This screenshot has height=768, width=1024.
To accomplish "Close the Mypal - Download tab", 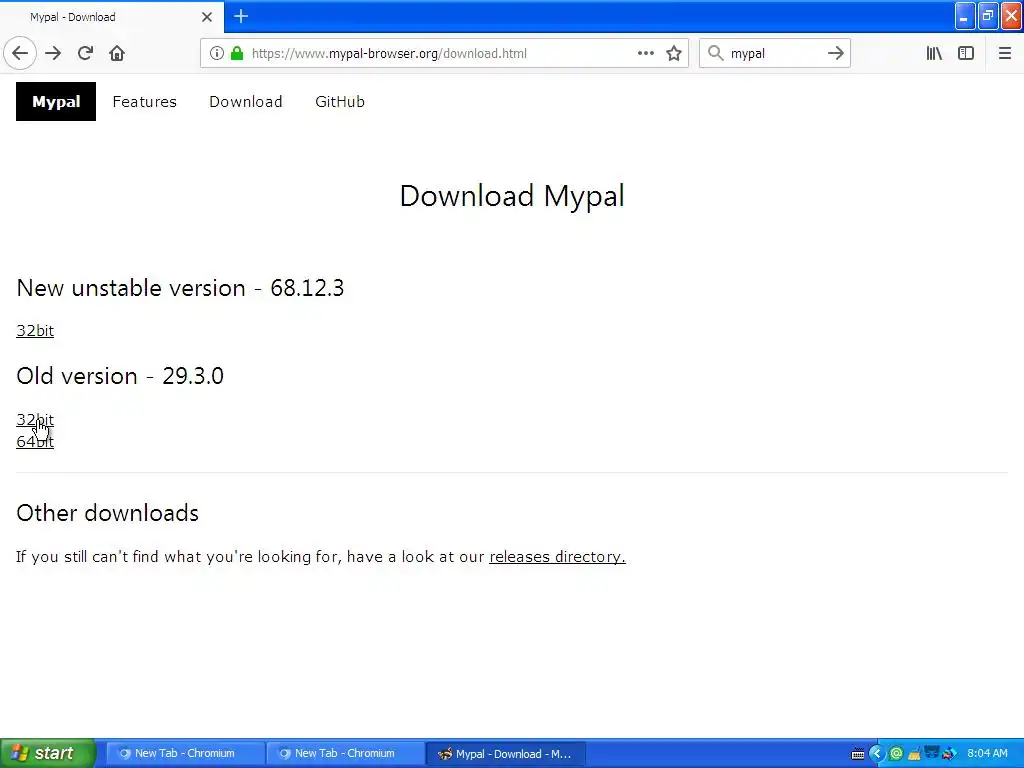I will pos(207,17).
